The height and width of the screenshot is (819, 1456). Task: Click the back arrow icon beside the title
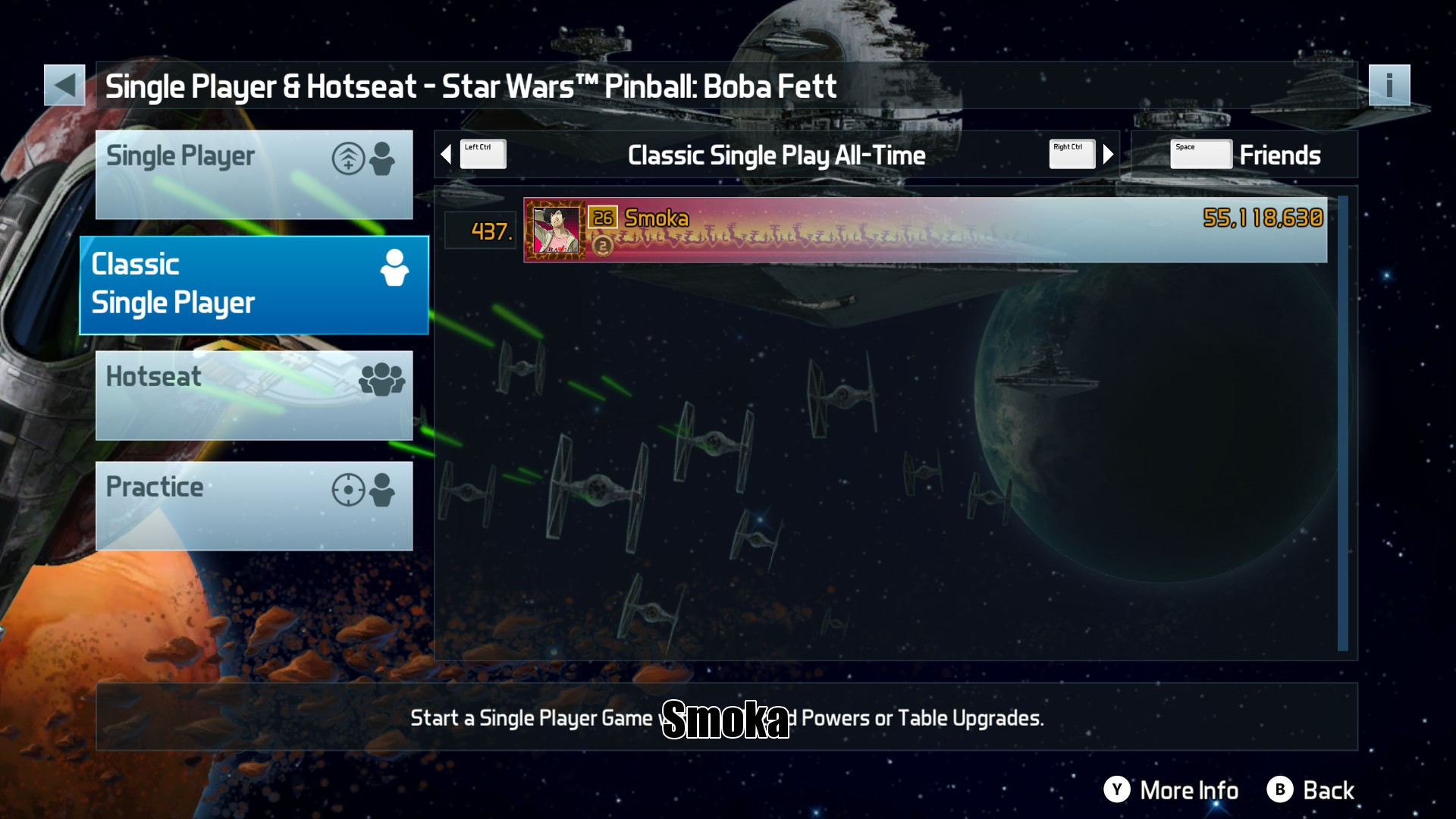(64, 85)
